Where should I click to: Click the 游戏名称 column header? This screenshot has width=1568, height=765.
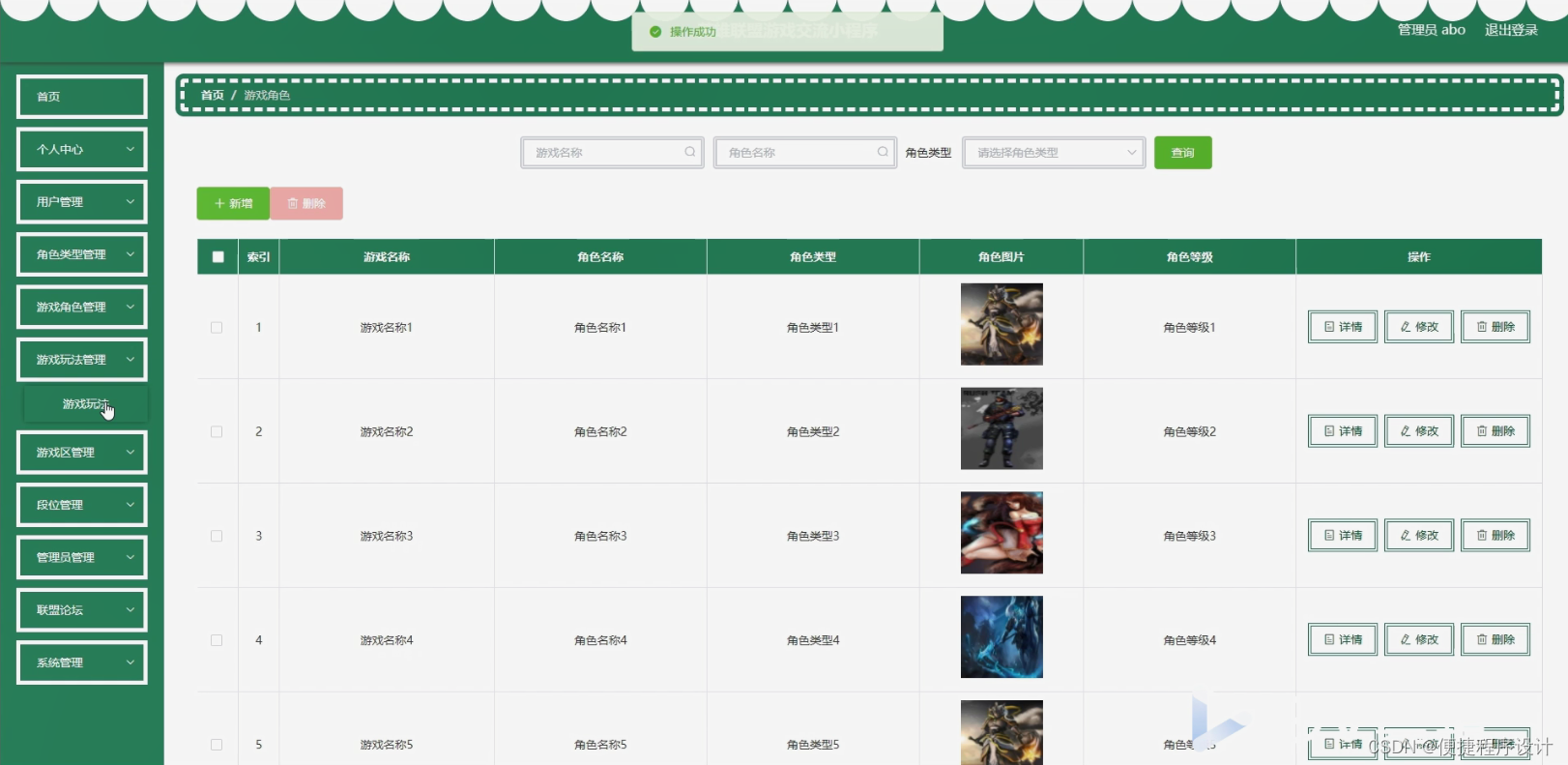387,257
